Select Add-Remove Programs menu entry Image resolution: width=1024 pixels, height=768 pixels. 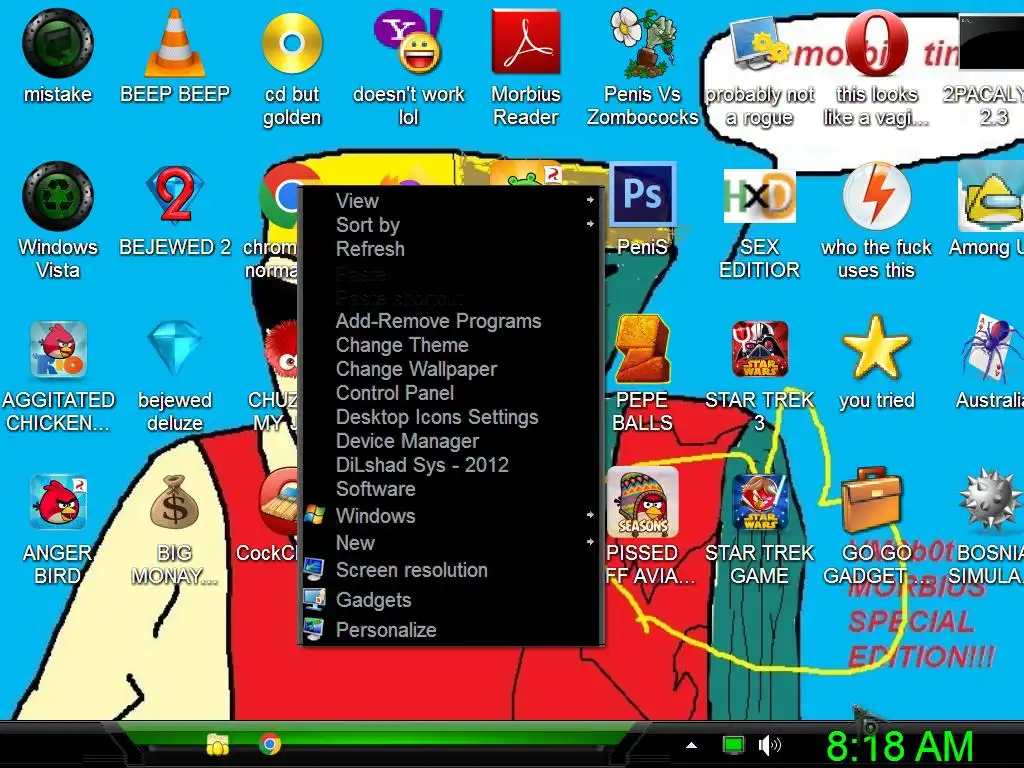[451, 321]
